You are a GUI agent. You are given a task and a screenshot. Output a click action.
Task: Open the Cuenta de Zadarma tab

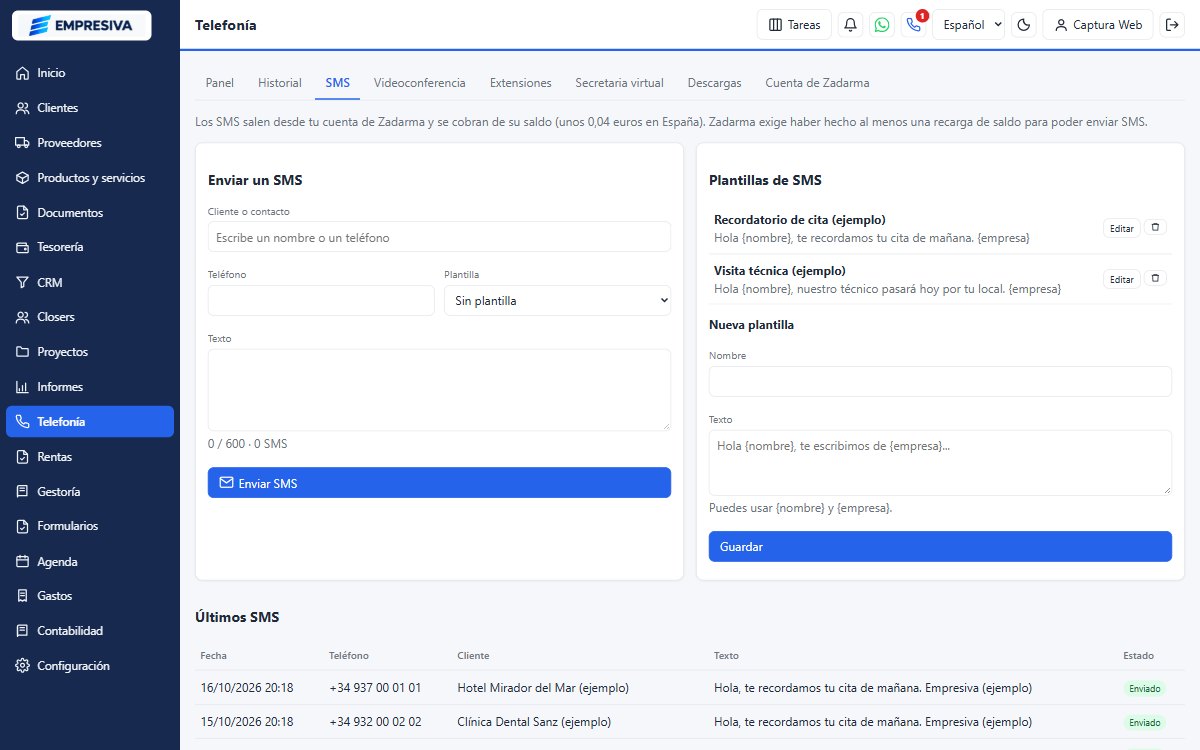click(817, 83)
